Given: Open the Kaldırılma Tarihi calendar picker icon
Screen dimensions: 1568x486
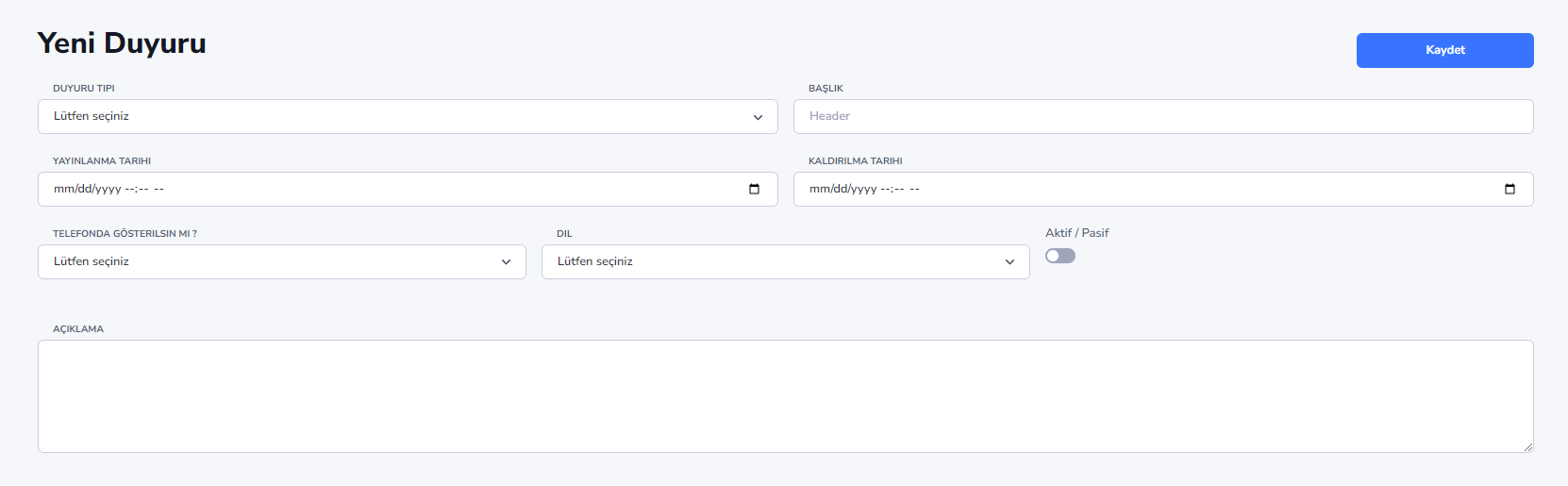Looking at the screenshot, I should point(1510,189).
